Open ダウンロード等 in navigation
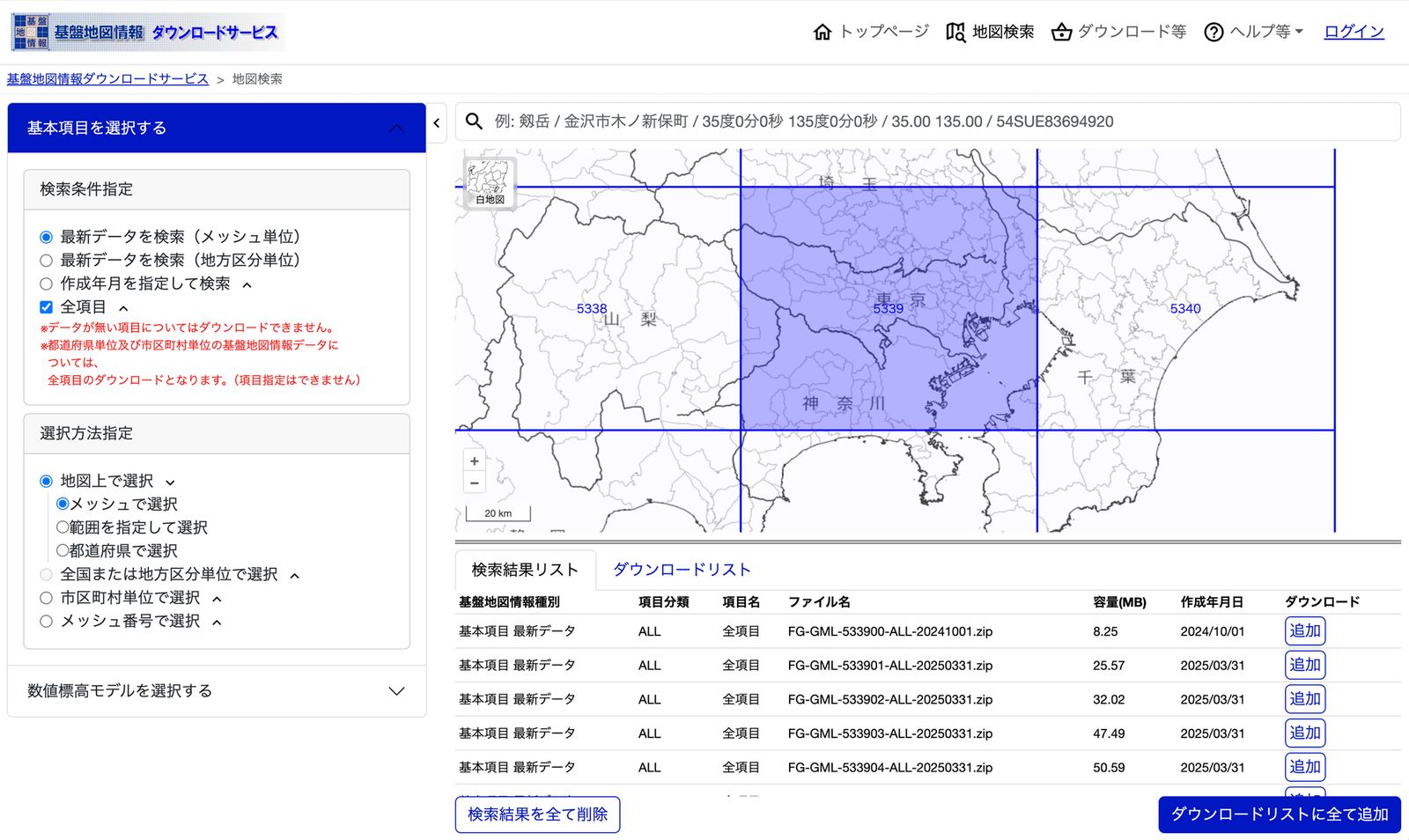 pyautogui.click(x=1132, y=32)
